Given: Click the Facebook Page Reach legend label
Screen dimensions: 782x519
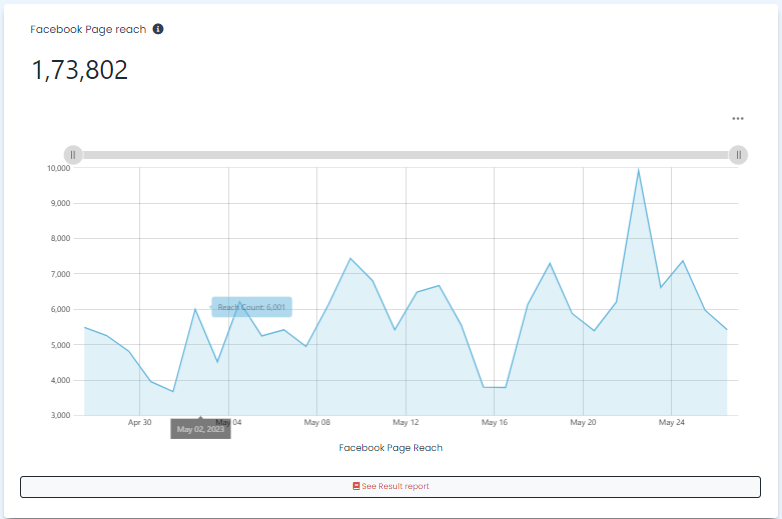Looking at the screenshot, I should coord(390,448).
